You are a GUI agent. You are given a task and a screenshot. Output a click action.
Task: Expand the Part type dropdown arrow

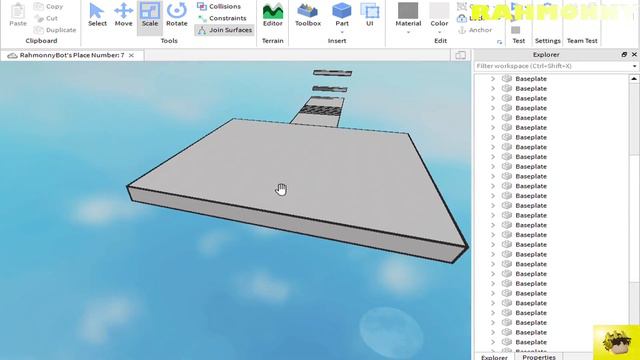[x=342, y=32]
